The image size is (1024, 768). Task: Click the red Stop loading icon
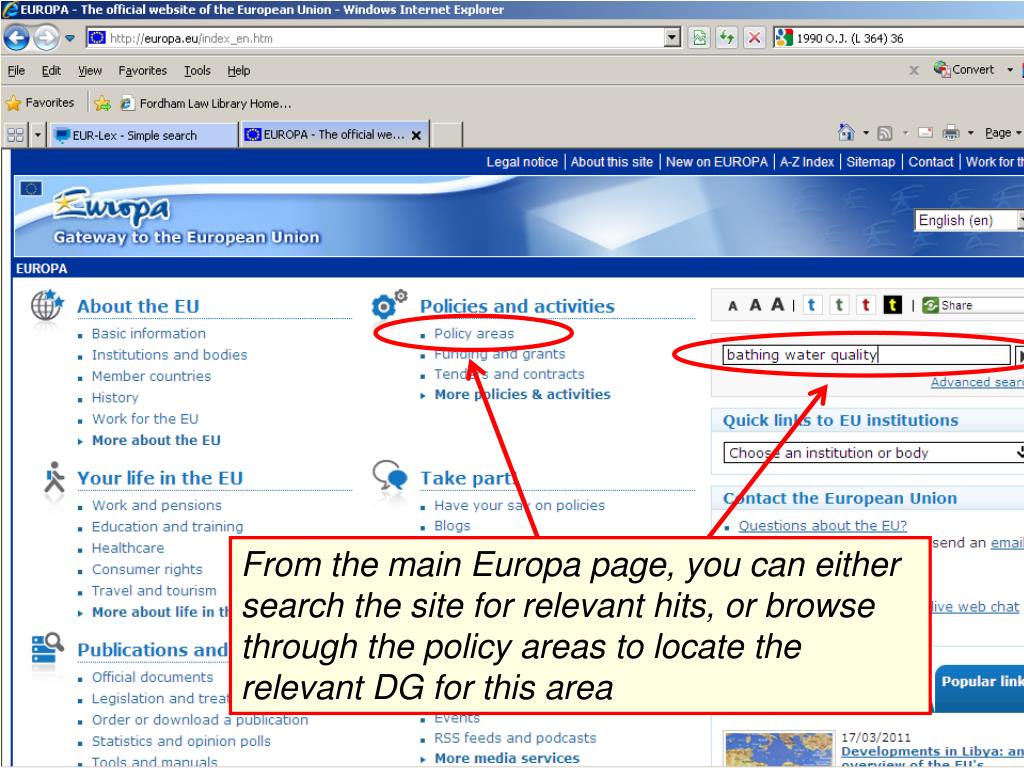[x=754, y=38]
